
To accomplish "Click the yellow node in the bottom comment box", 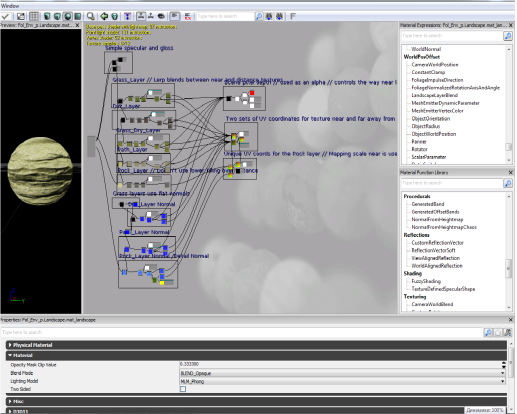I will click(162, 283).
